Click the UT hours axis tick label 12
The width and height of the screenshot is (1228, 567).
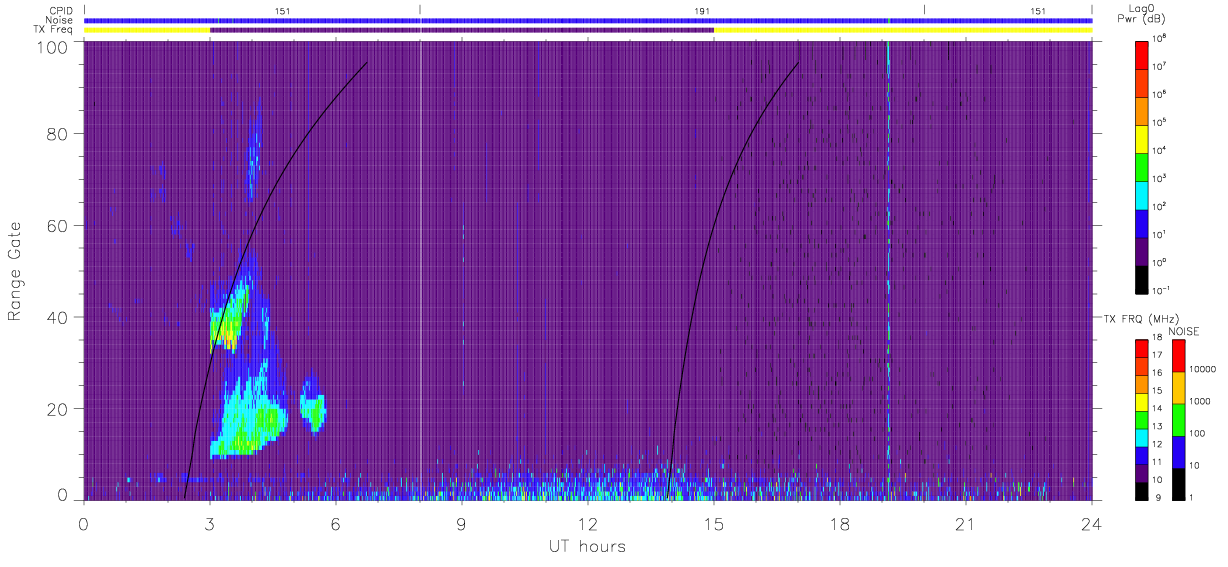pyautogui.click(x=588, y=524)
